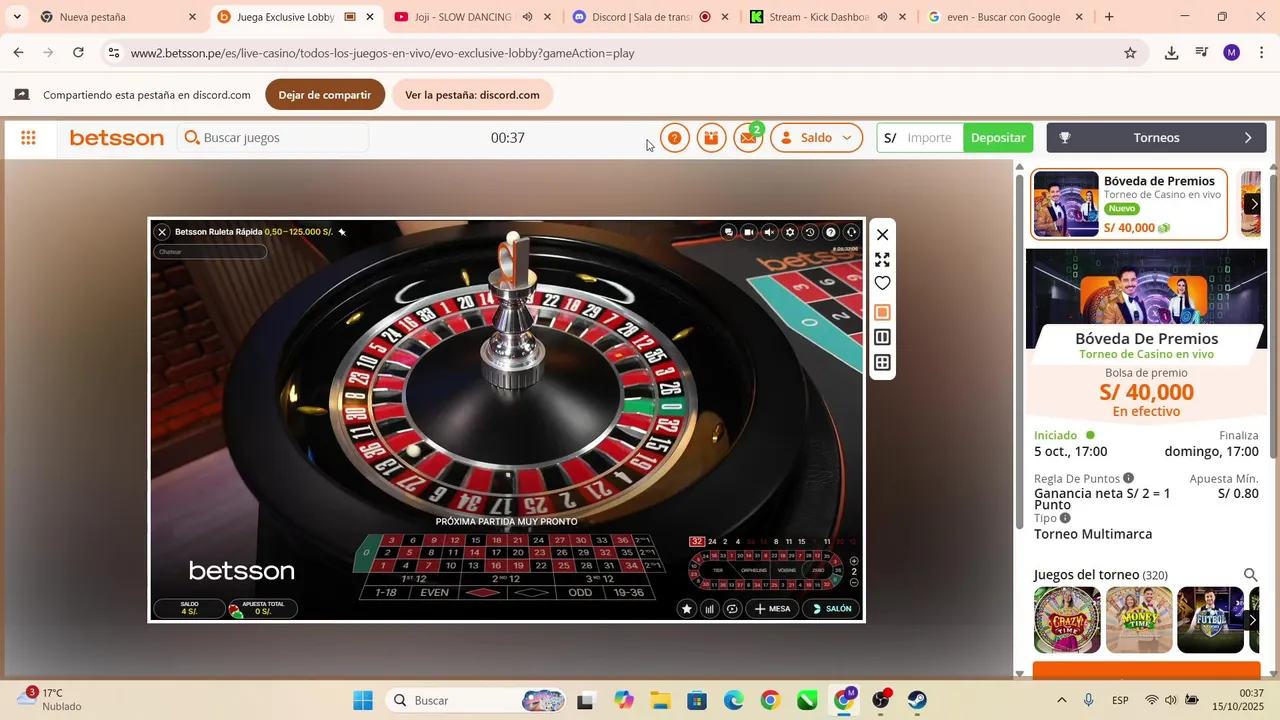Select two-game split view layout
The height and width of the screenshot is (720, 1280).
coord(882,337)
